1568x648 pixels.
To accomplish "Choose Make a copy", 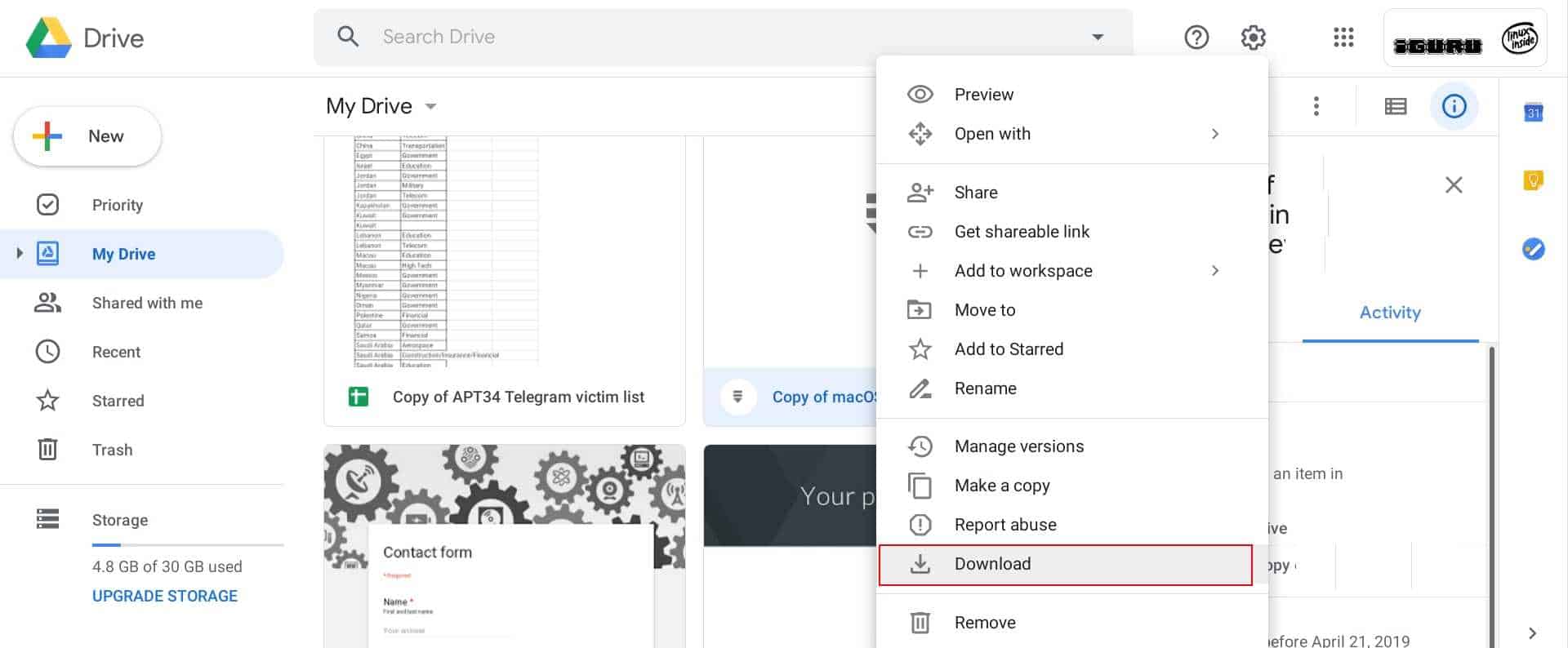I will point(1072,486).
